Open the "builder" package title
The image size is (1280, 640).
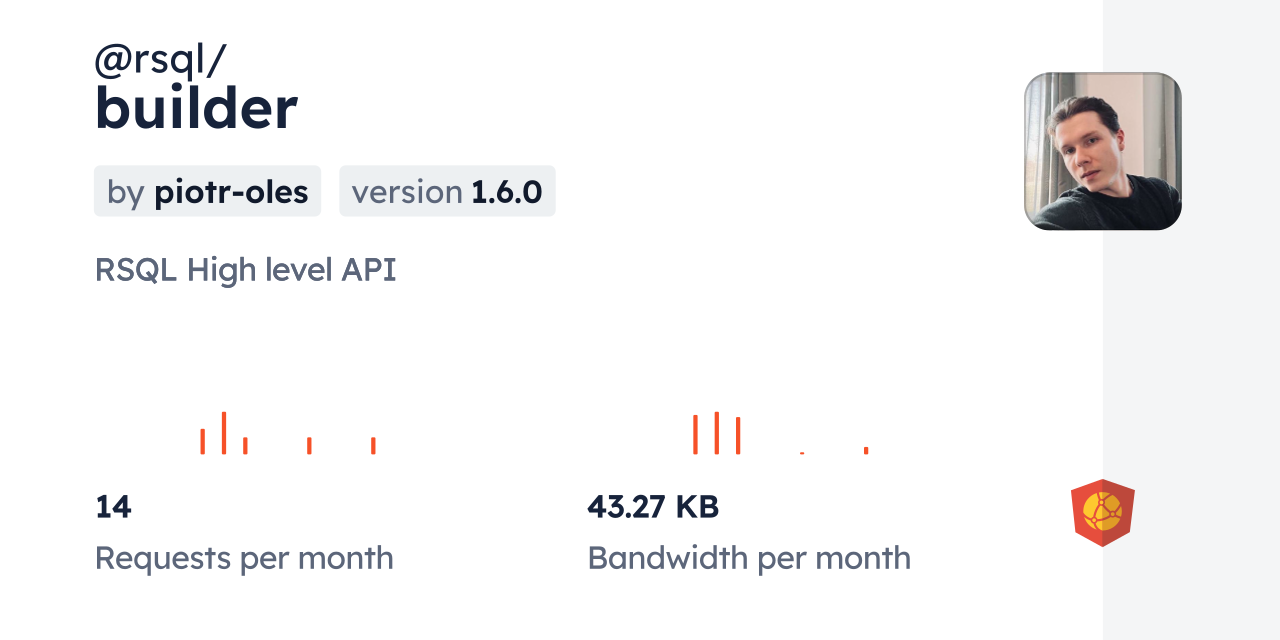[196, 108]
